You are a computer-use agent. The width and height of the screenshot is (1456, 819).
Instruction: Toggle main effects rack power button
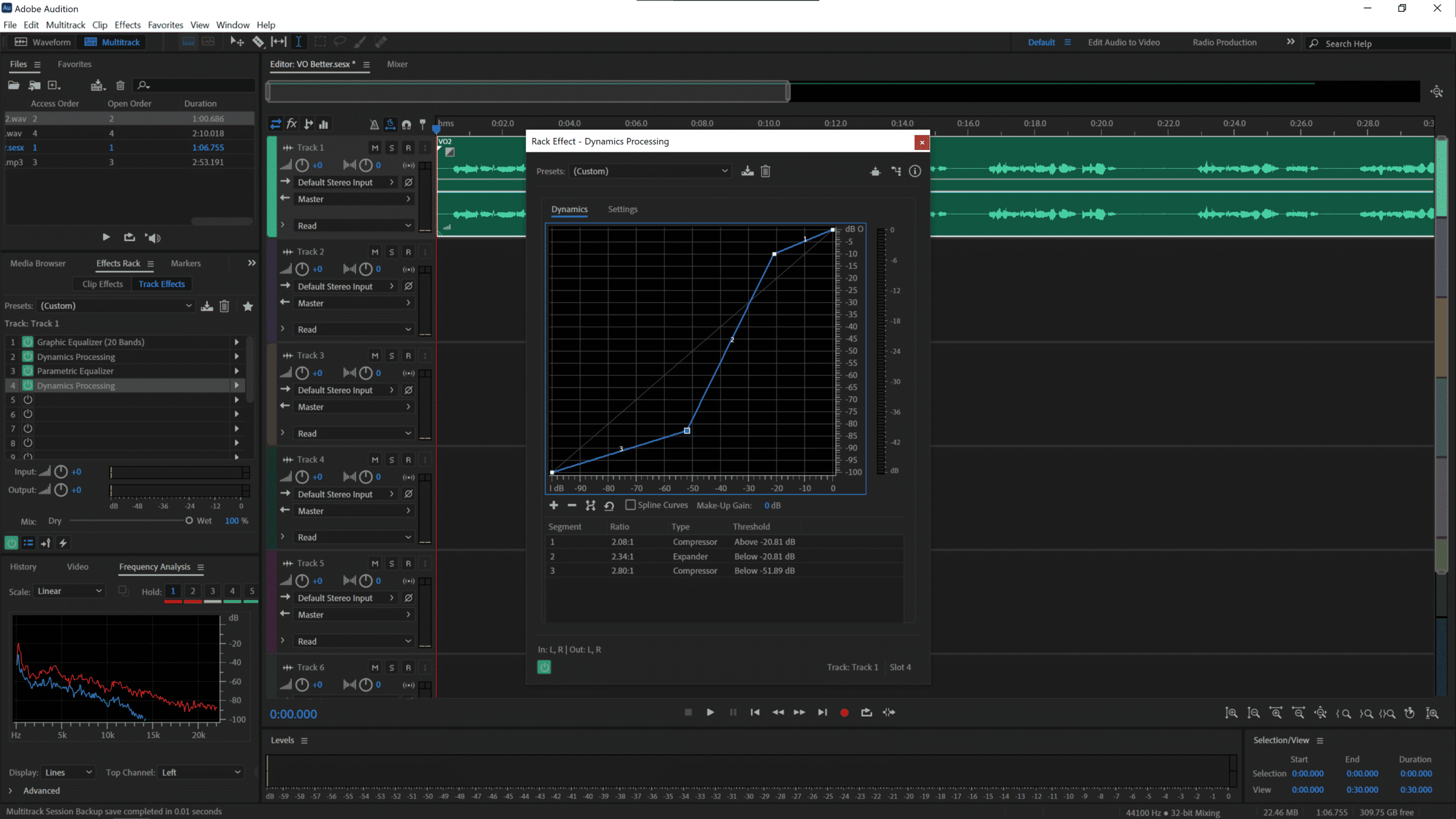[11, 543]
